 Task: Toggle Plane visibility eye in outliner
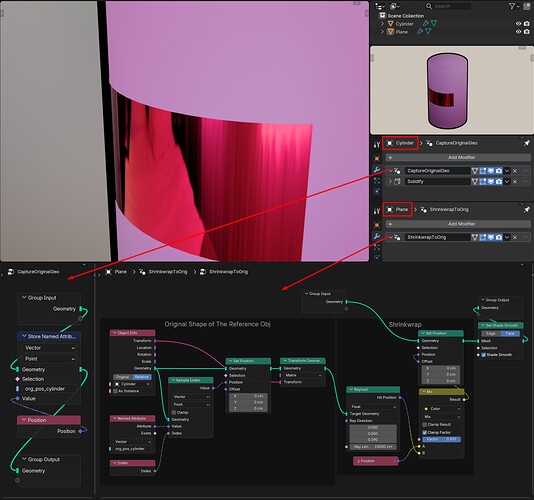coord(518,32)
